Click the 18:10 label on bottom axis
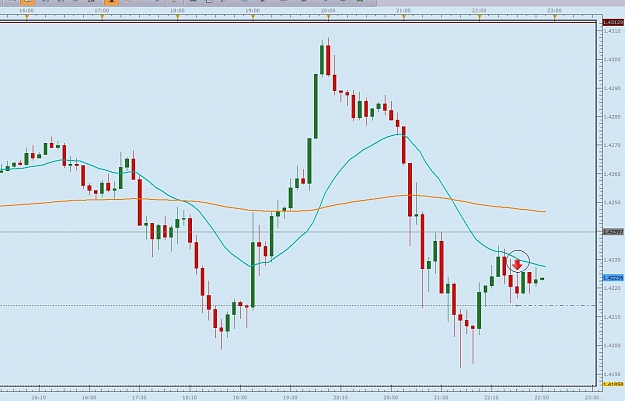The image size is (625, 401). (190, 397)
